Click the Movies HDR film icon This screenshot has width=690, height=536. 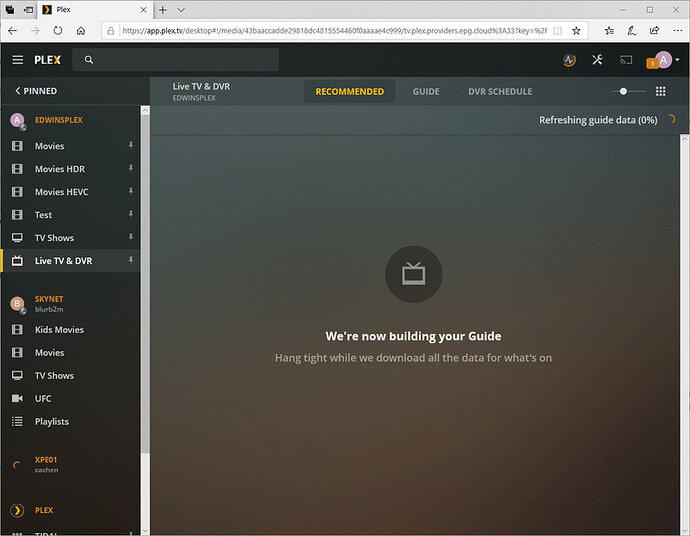(x=17, y=169)
